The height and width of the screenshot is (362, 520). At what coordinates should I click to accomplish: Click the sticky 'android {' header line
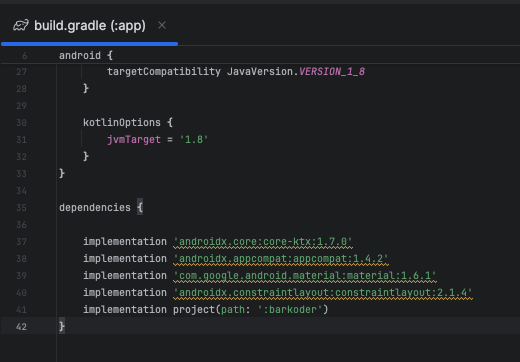[86, 55]
